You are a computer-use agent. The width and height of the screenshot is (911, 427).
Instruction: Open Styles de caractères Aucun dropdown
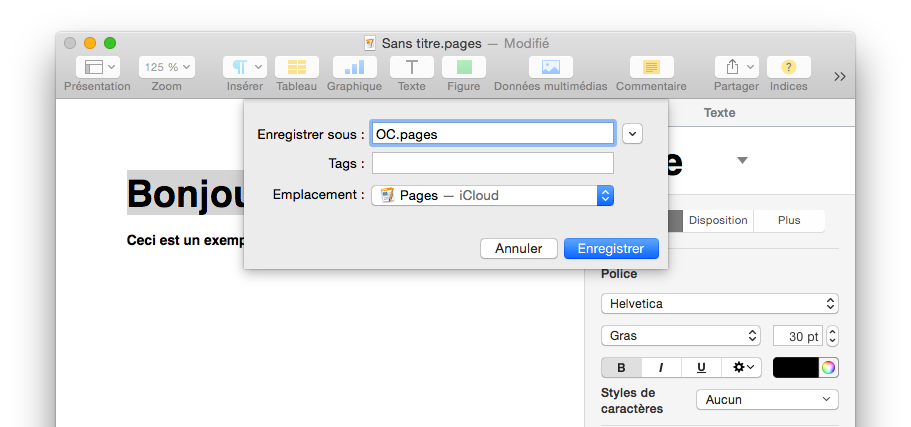click(767, 400)
